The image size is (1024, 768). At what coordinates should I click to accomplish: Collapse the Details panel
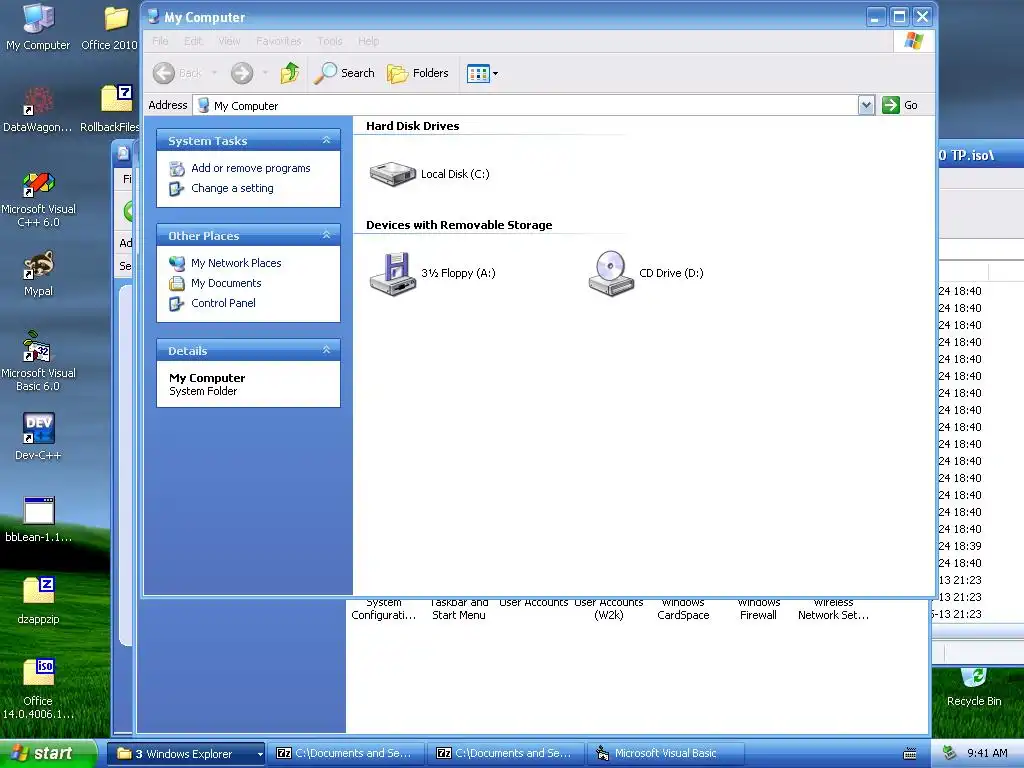coord(327,350)
